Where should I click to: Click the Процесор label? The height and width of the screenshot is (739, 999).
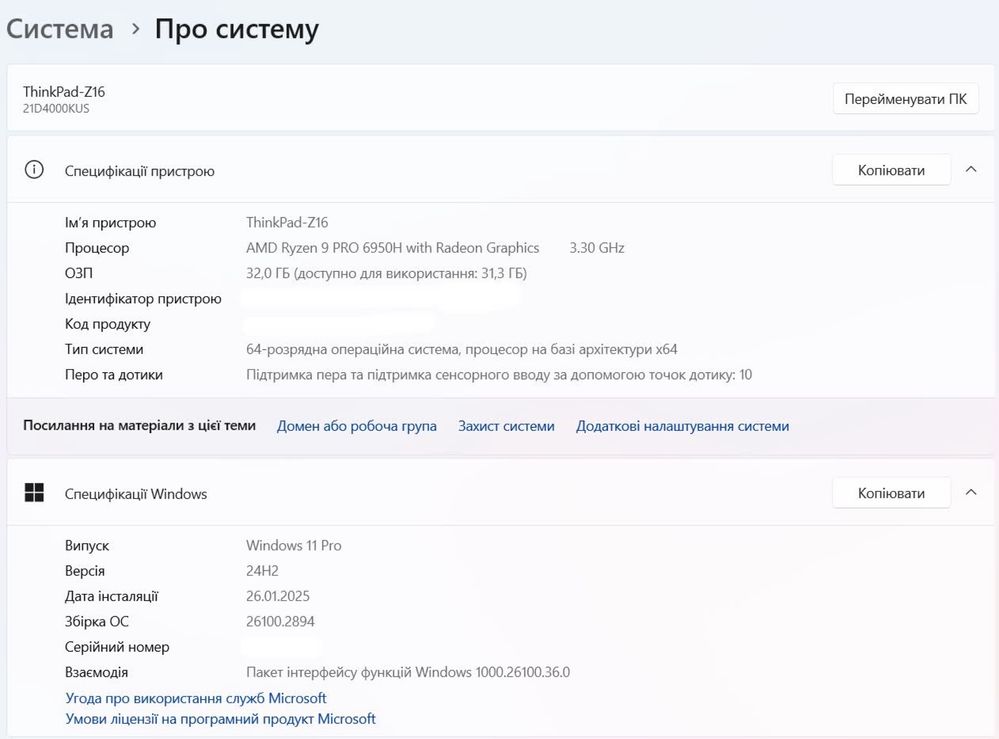(97, 248)
